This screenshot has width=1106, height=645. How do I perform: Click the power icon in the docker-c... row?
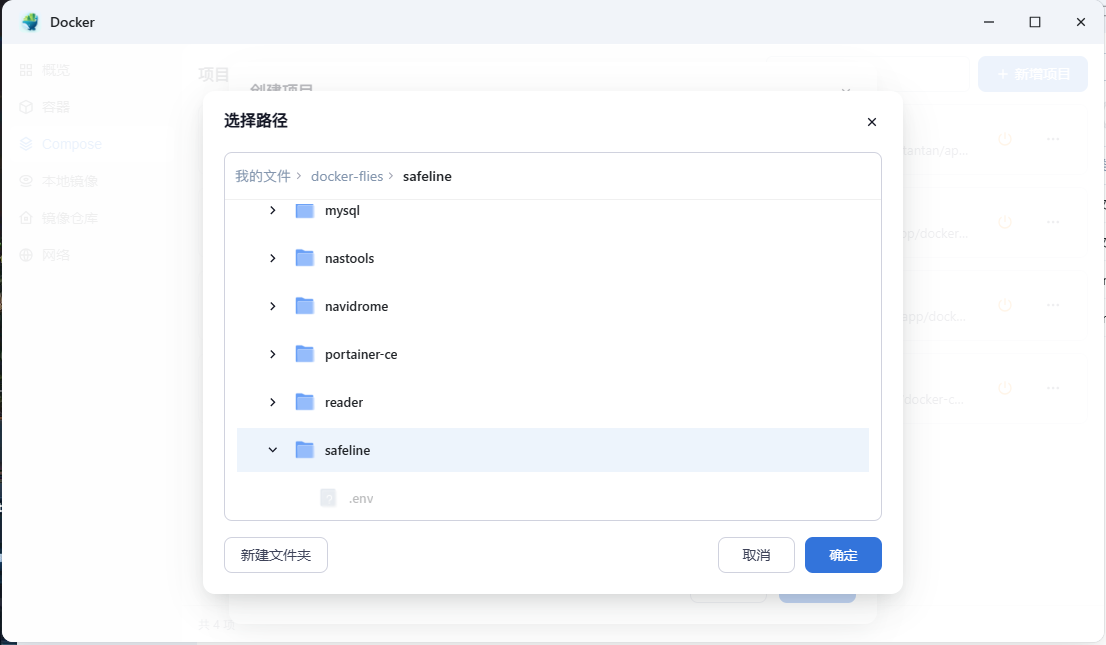pyautogui.click(x=1005, y=388)
